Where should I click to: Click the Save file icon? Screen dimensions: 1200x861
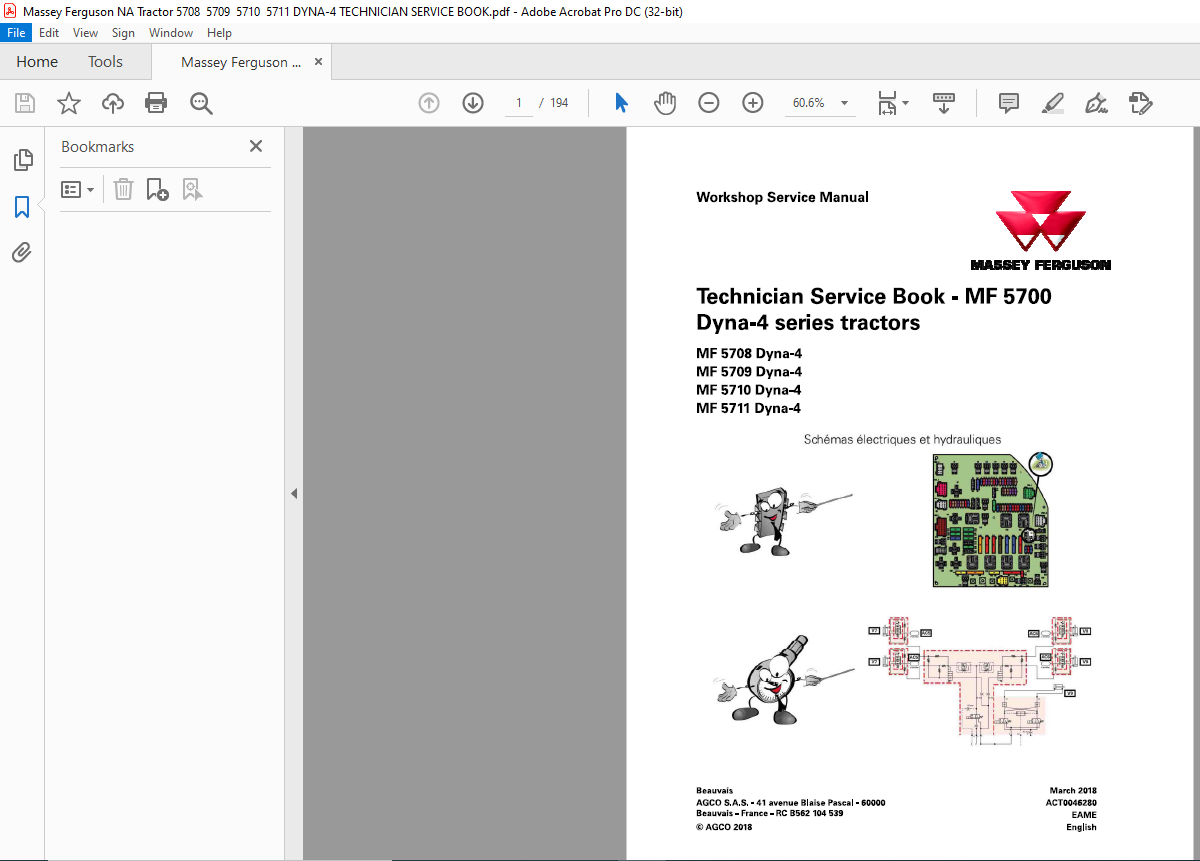click(x=25, y=103)
